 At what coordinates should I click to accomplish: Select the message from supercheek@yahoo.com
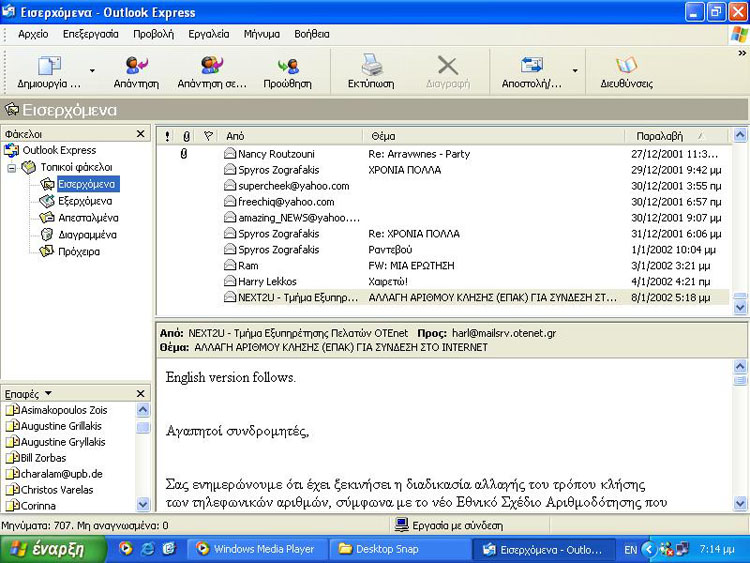point(443,186)
